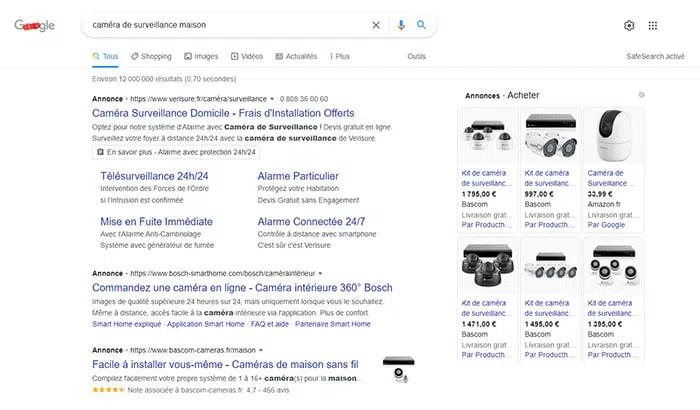700x410 pixels.
Task: Expand dropdown arrow next to bascom-cameras URL
Action: click(x=261, y=350)
